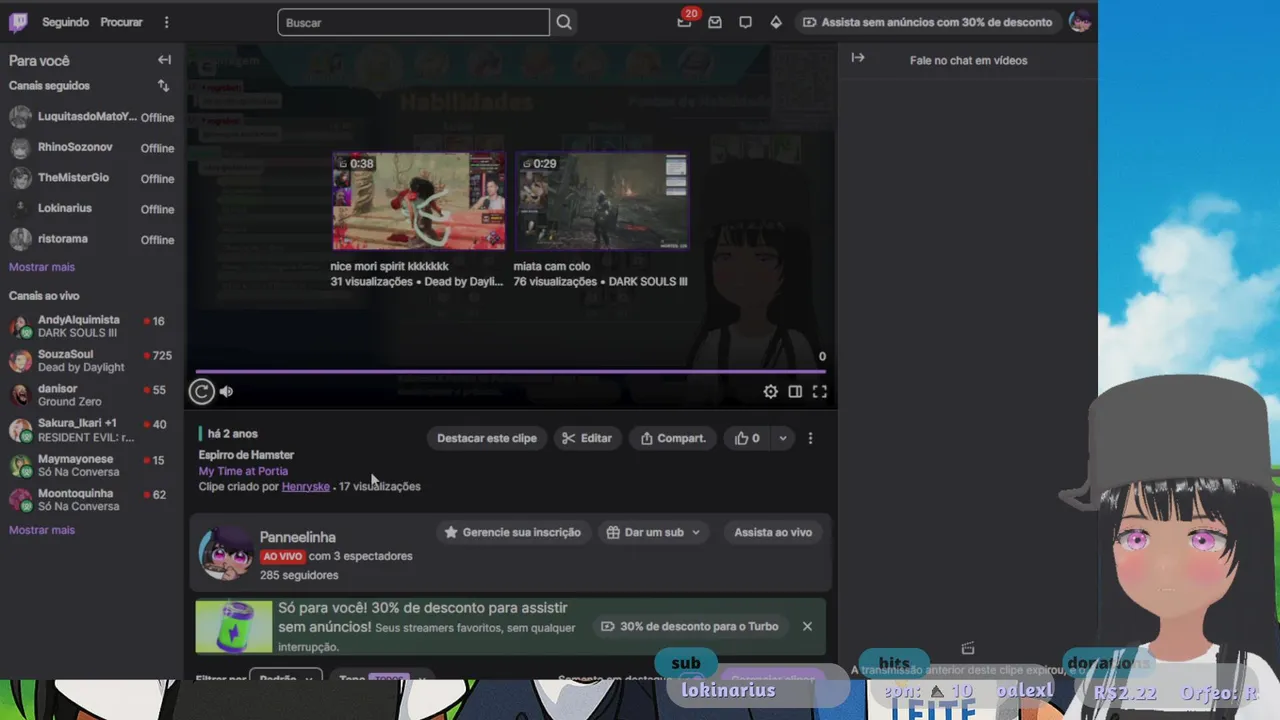This screenshot has width=1280, height=720.
Task: Replay the clip with the replay button
Action: click(x=202, y=392)
